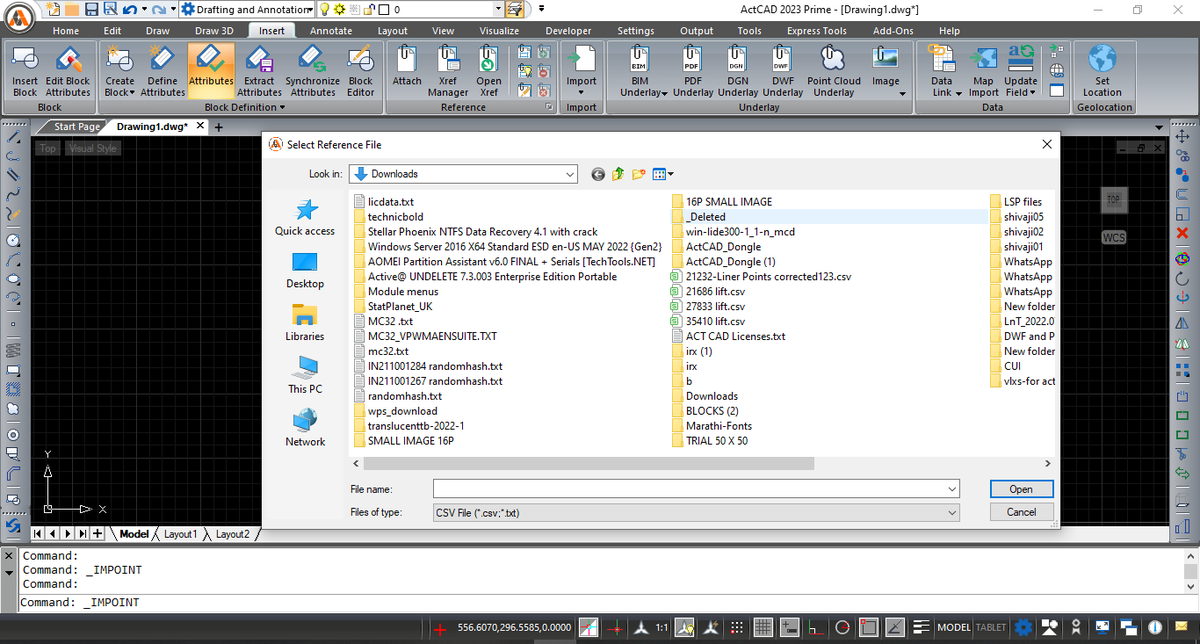Open Network location in dialog sidebar

305,427
